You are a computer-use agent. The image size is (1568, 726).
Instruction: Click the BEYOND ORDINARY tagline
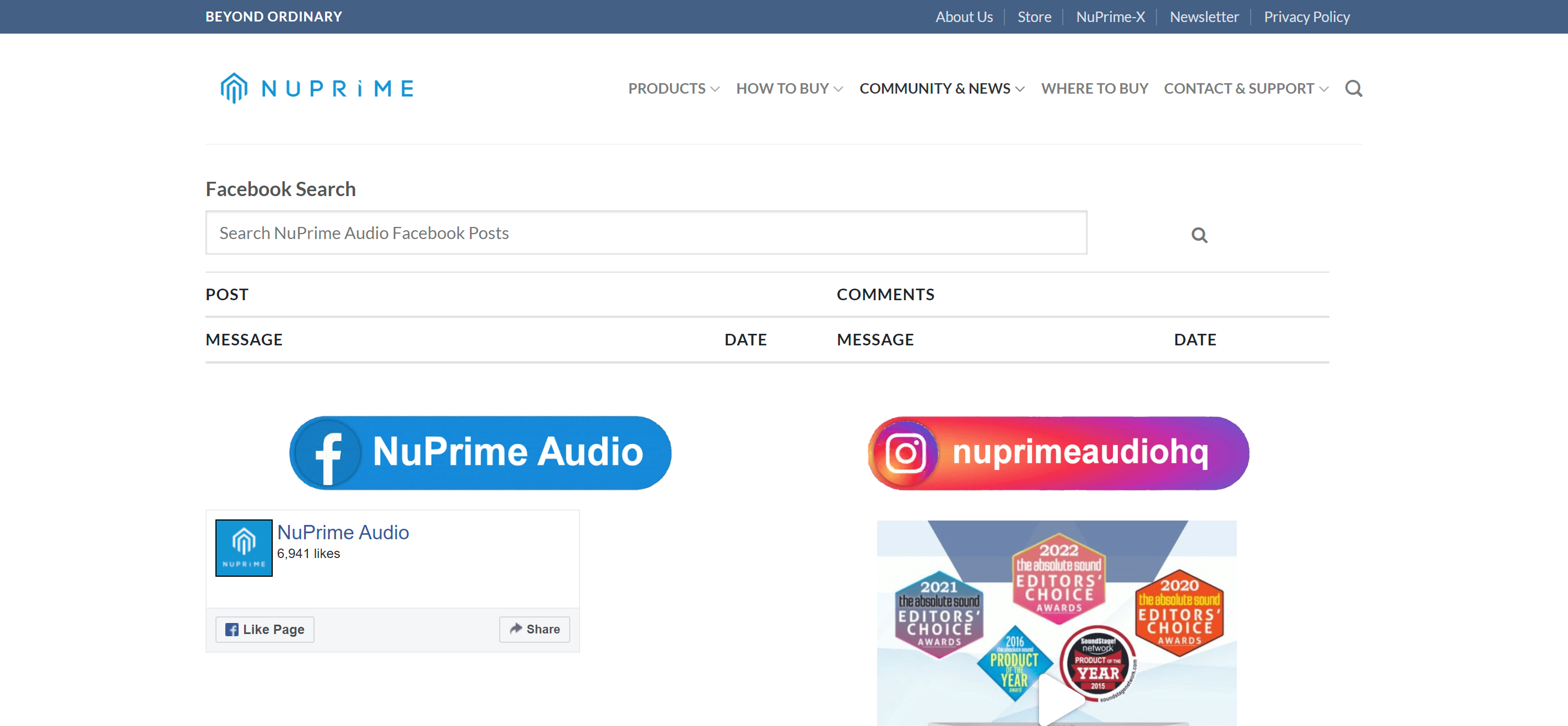pyautogui.click(x=274, y=17)
